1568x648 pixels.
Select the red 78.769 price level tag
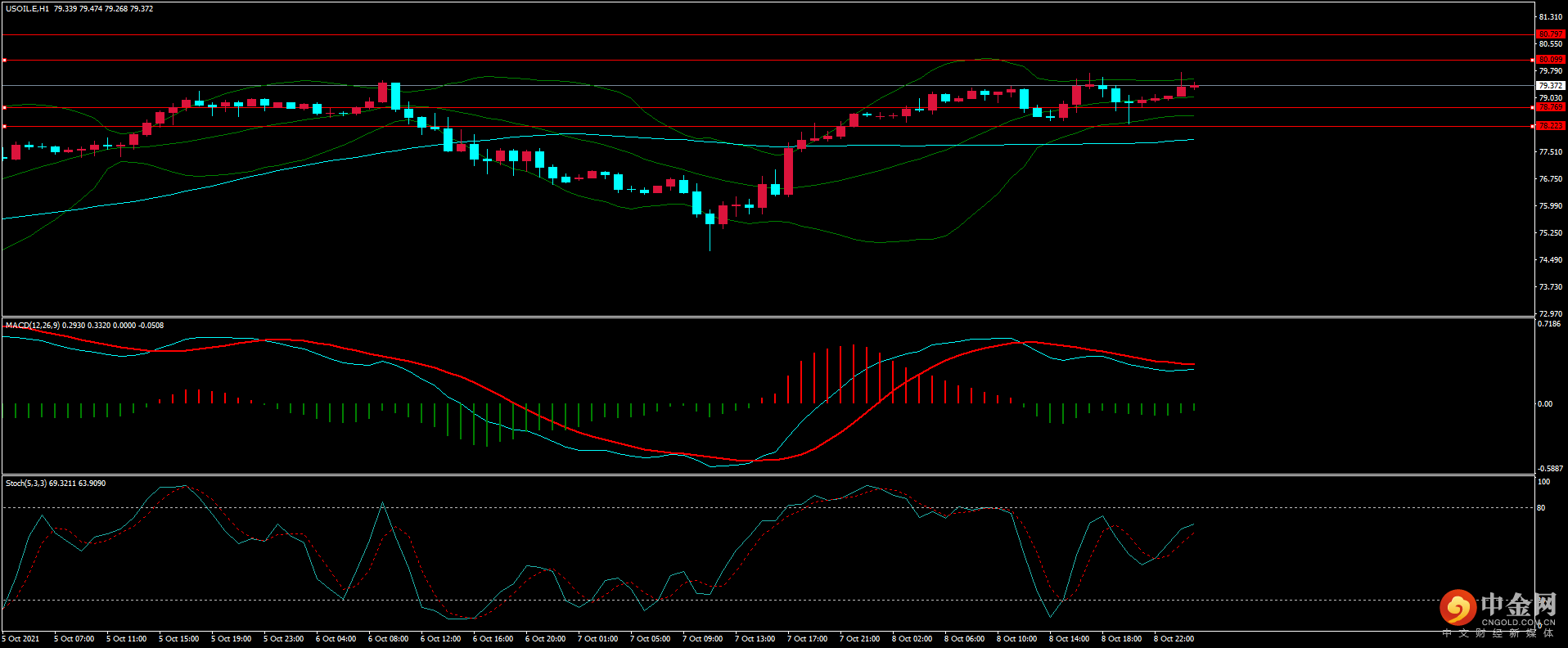click(x=1550, y=107)
